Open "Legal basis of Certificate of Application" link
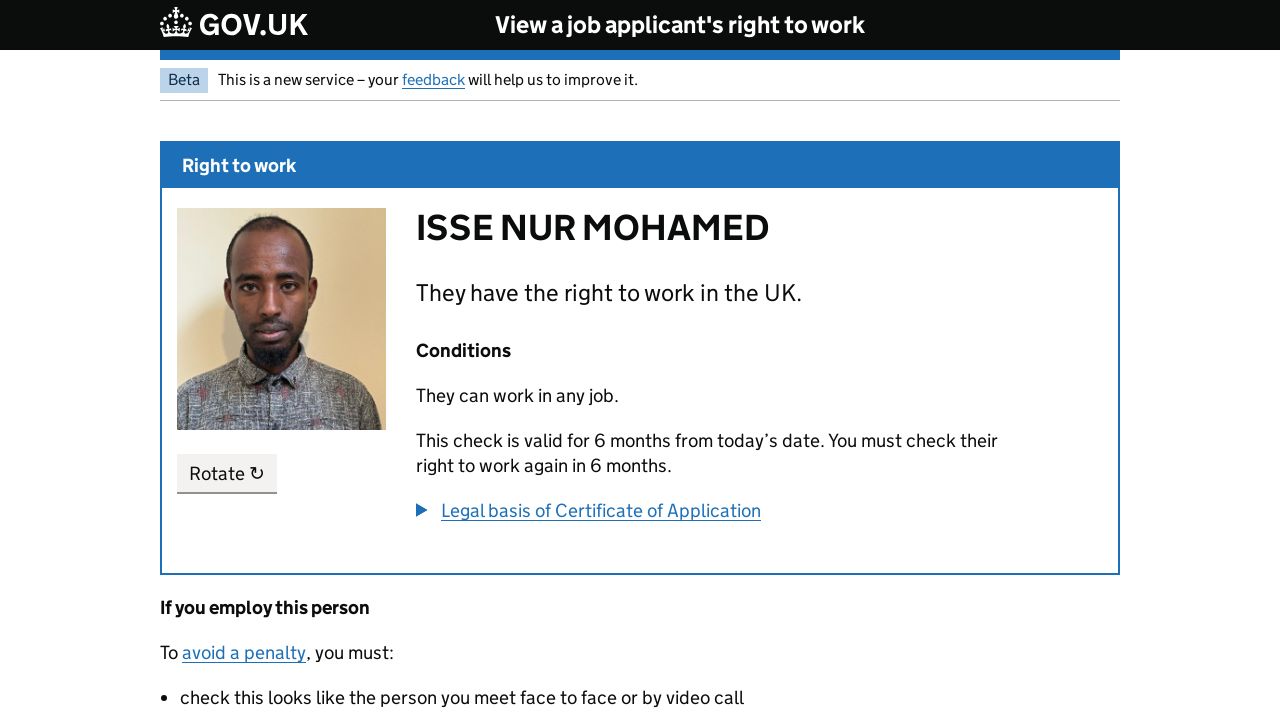Image resolution: width=1280 pixels, height=720 pixels. (600, 511)
